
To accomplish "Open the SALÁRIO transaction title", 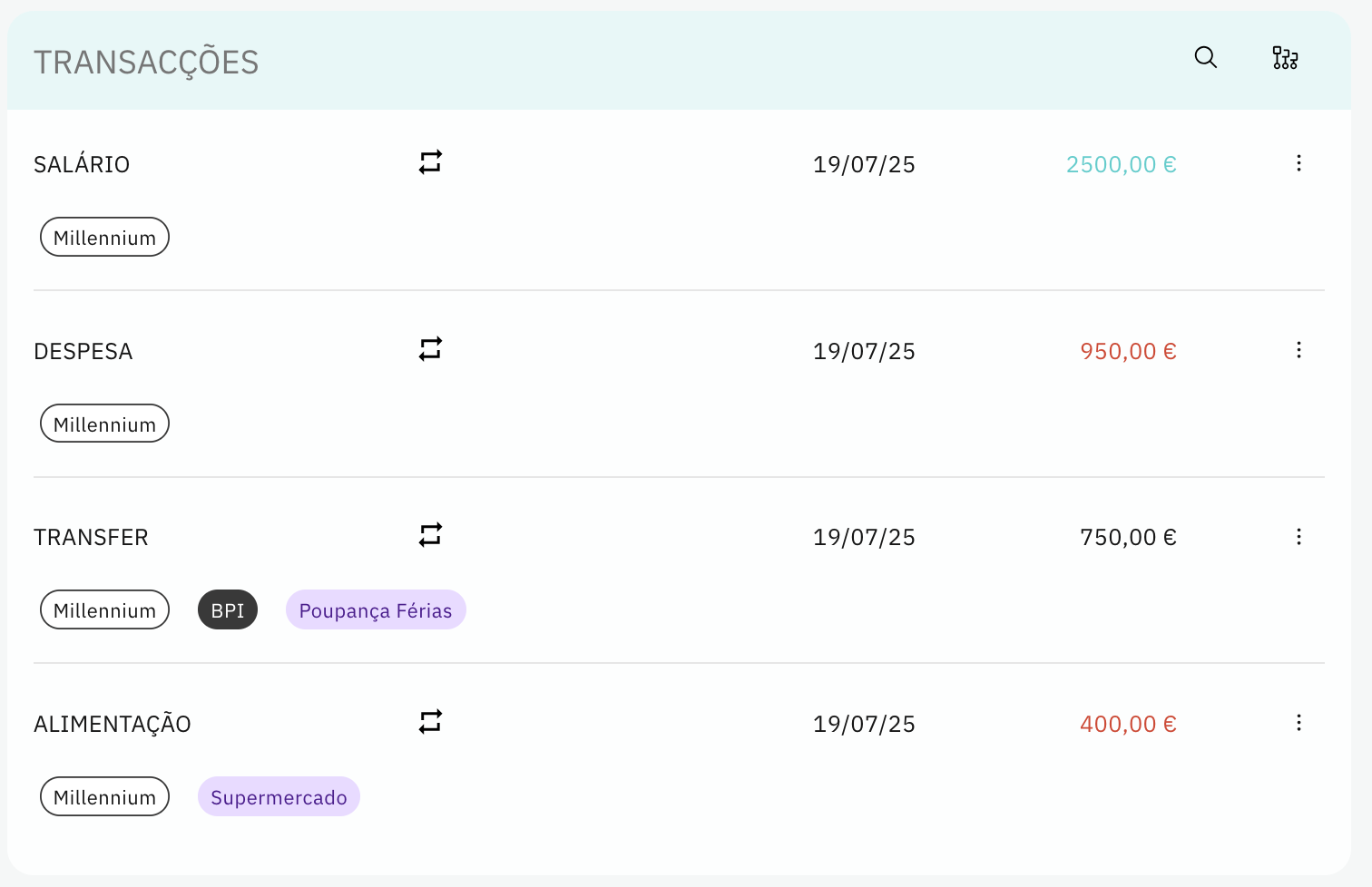I will (x=82, y=165).
